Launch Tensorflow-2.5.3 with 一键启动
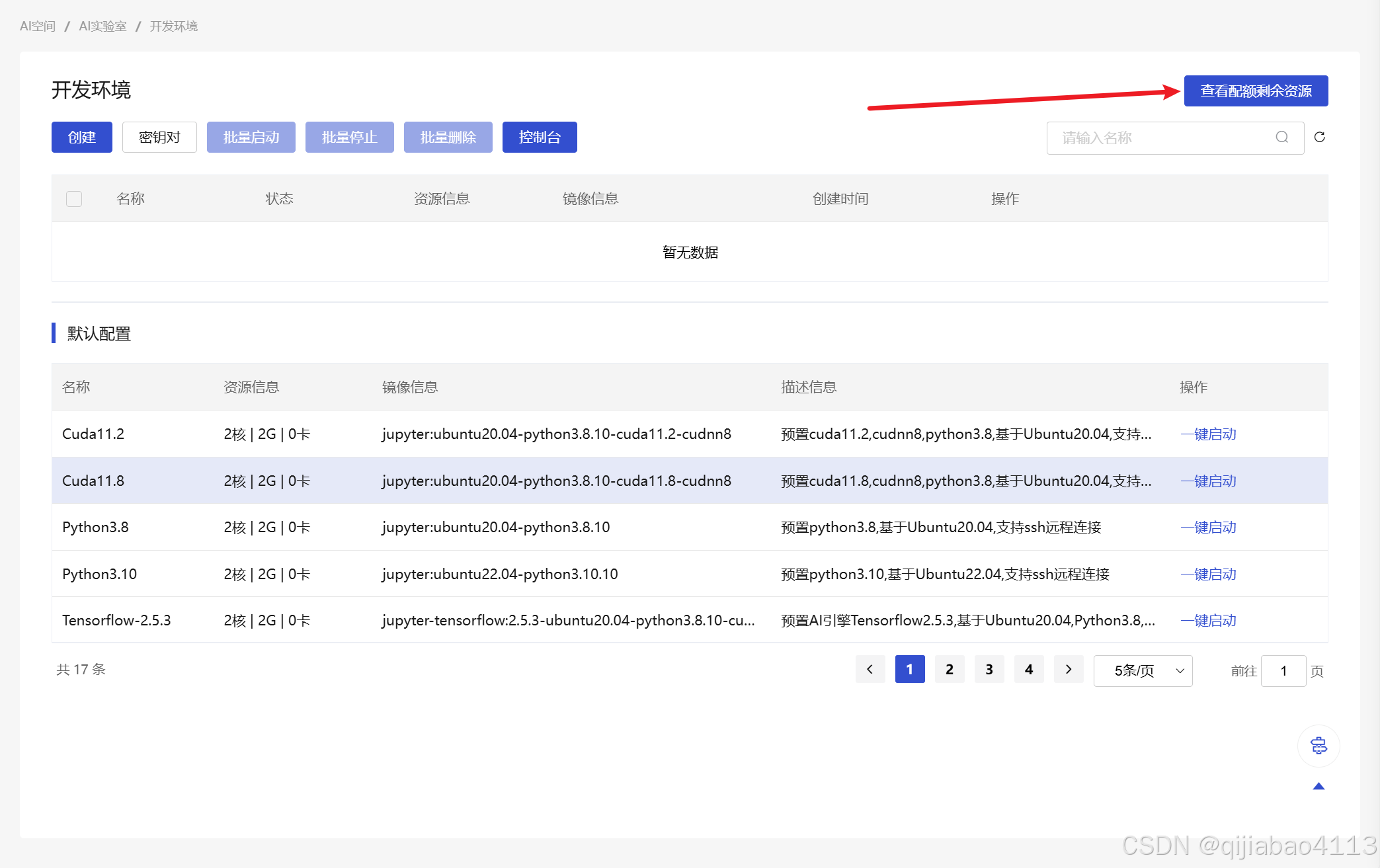1380x868 pixels. tap(1208, 620)
